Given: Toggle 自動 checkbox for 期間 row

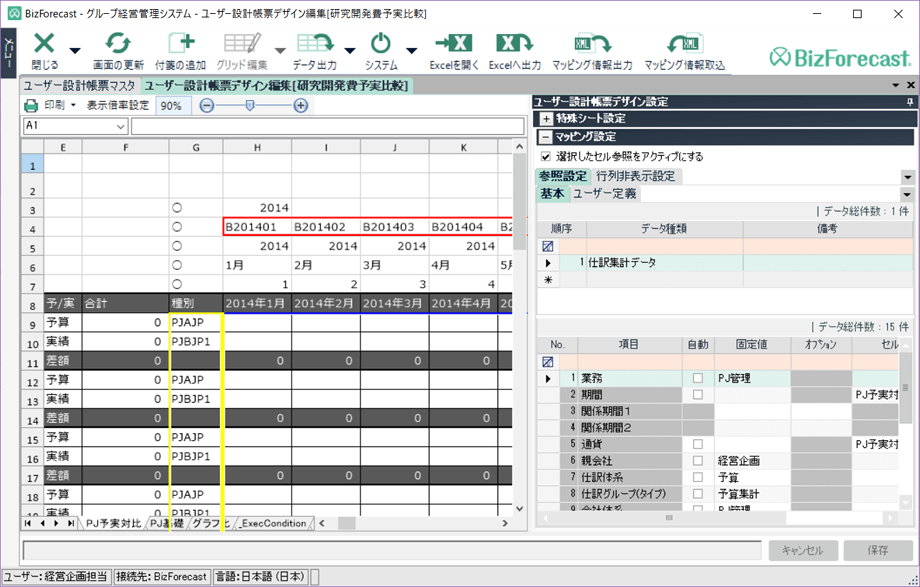Looking at the screenshot, I should pos(698,394).
